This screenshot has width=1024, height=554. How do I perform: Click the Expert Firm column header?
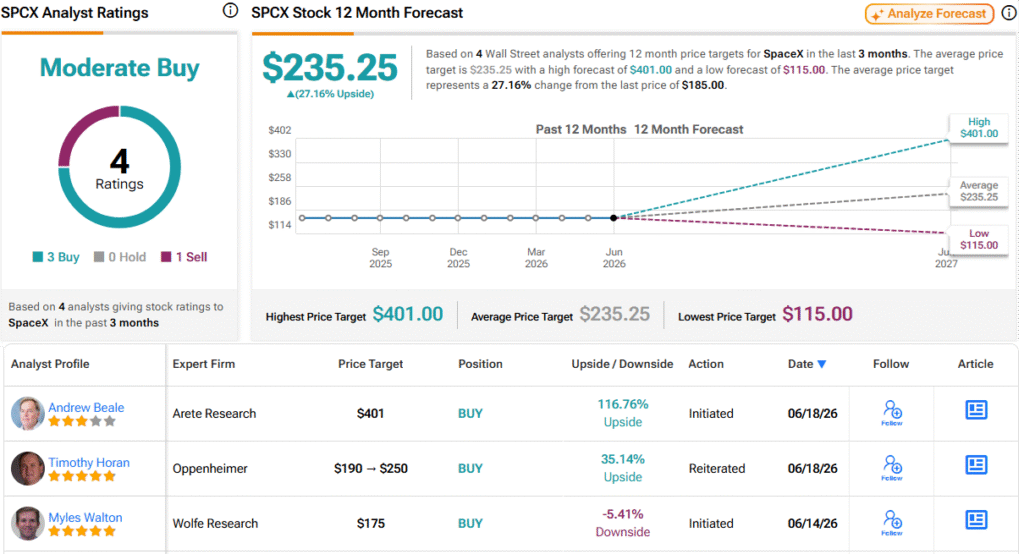pyautogui.click(x=204, y=364)
